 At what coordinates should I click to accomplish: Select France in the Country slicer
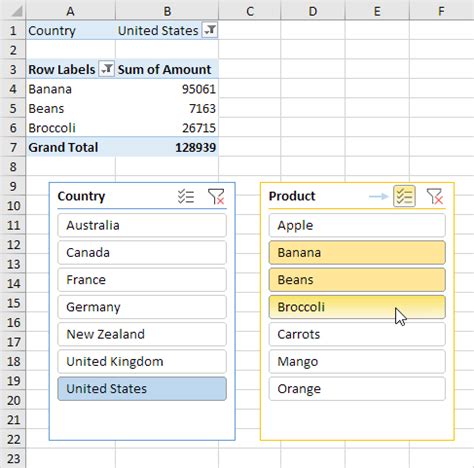pyautogui.click(x=142, y=280)
